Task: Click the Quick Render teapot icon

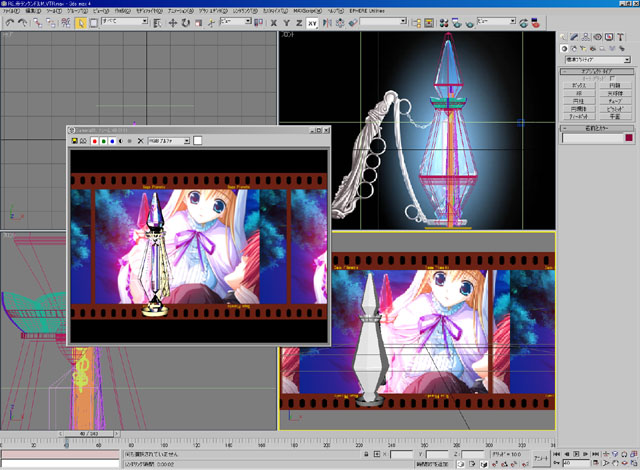Action: click(x=469, y=23)
